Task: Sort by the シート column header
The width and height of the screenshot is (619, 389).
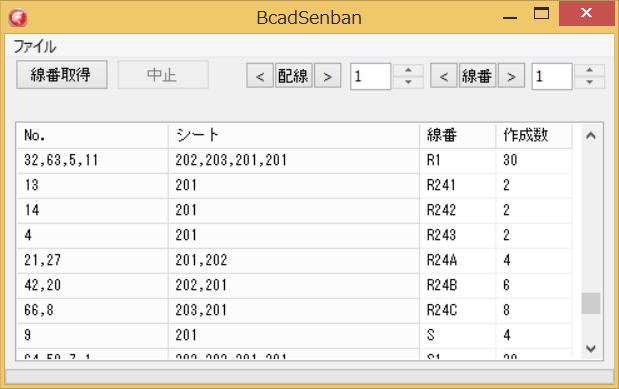Action: (294, 135)
